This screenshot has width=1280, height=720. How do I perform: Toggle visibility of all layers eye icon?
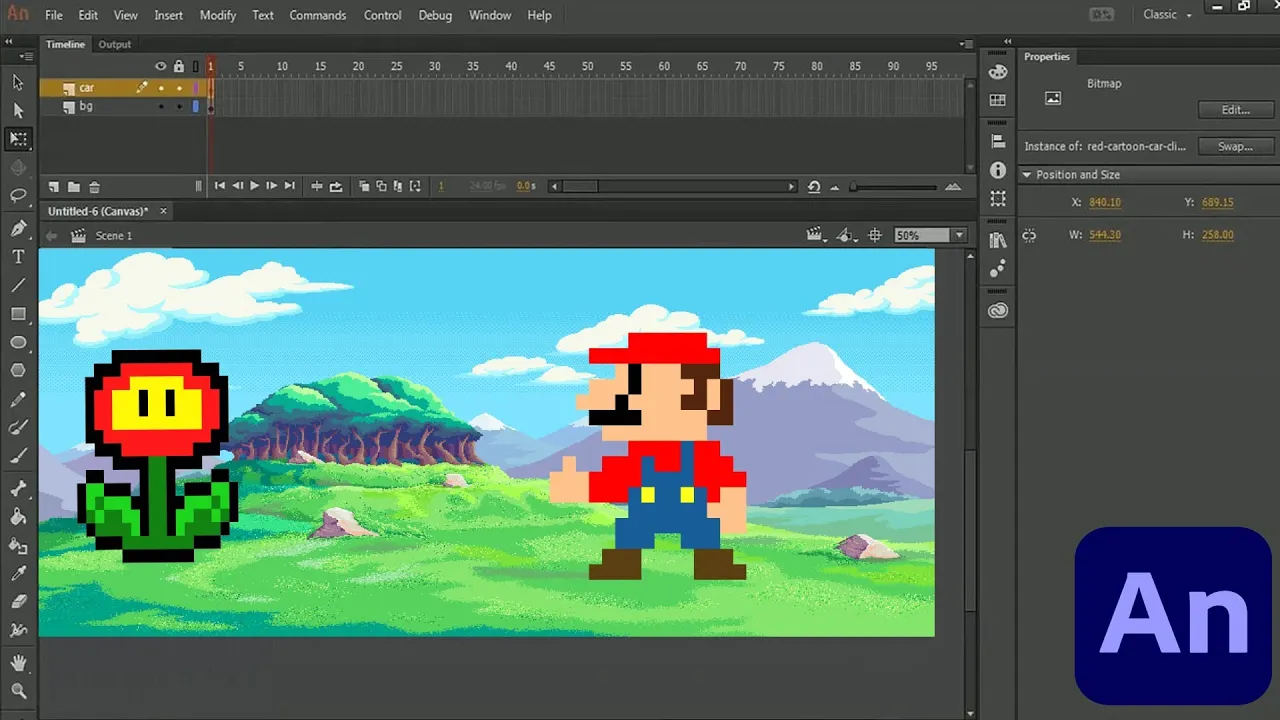point(160,66)
